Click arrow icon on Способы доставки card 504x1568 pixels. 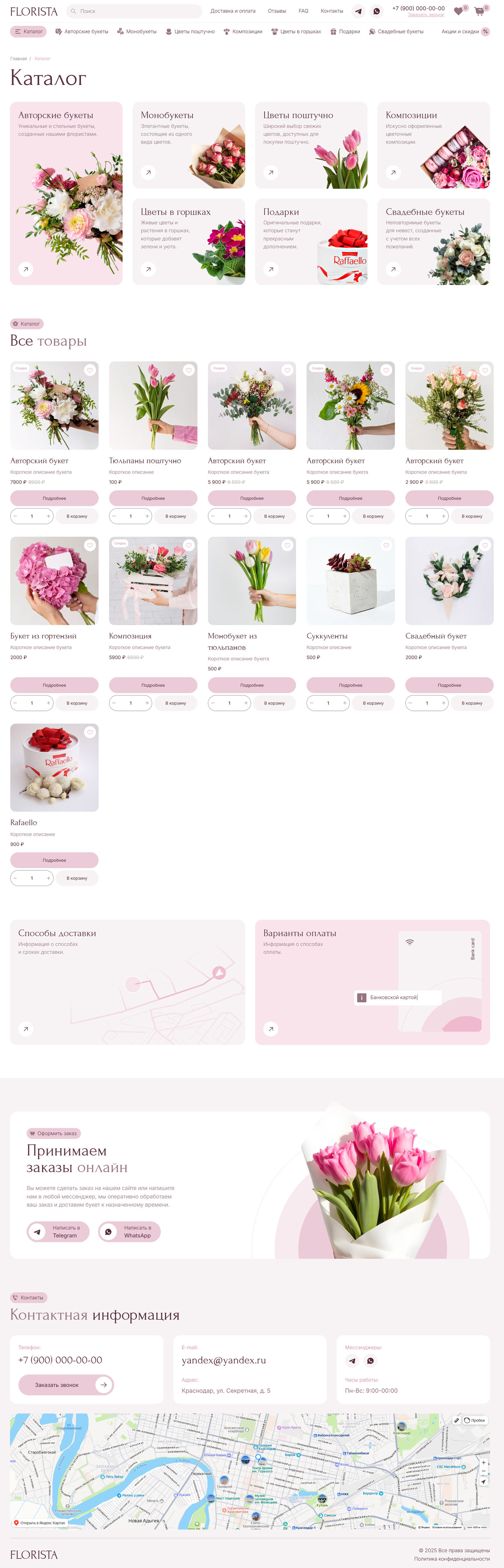(25, 1029)
